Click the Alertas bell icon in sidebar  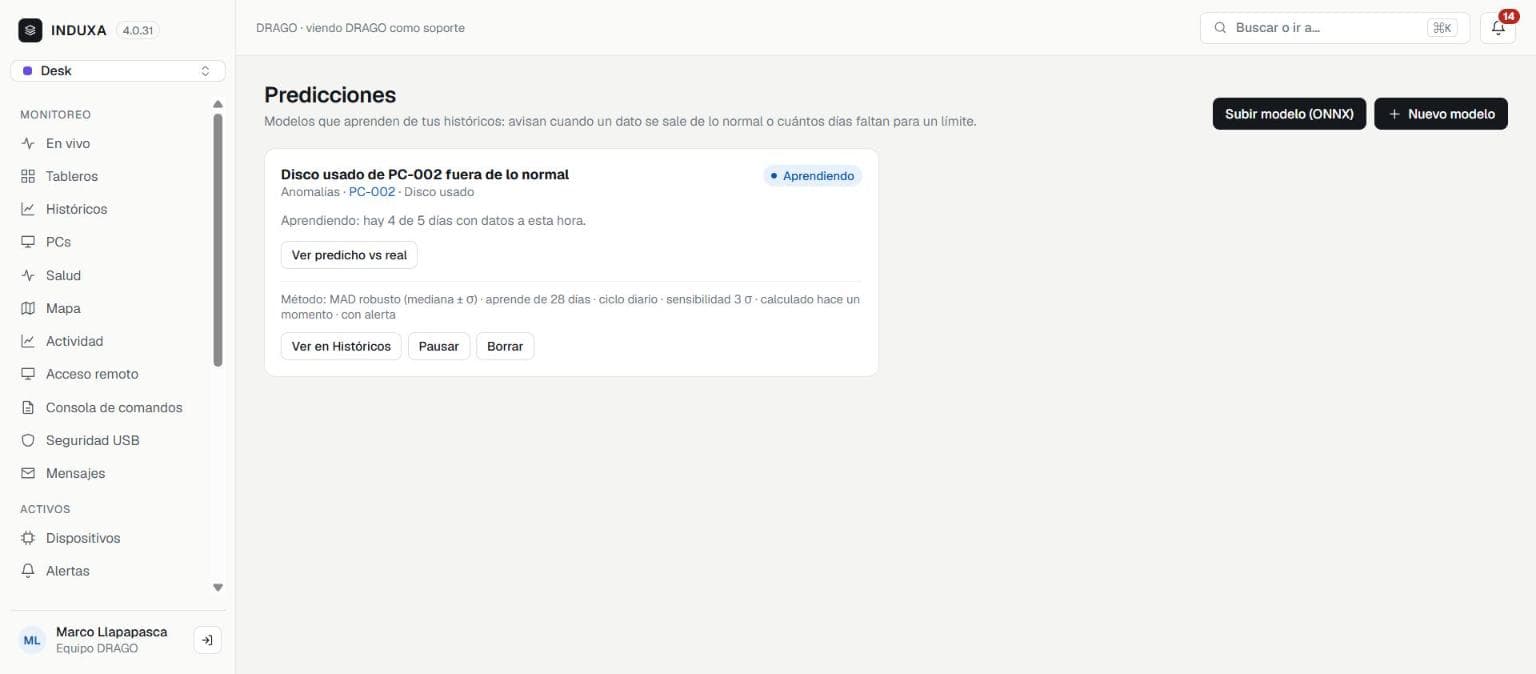coord(28,571)
